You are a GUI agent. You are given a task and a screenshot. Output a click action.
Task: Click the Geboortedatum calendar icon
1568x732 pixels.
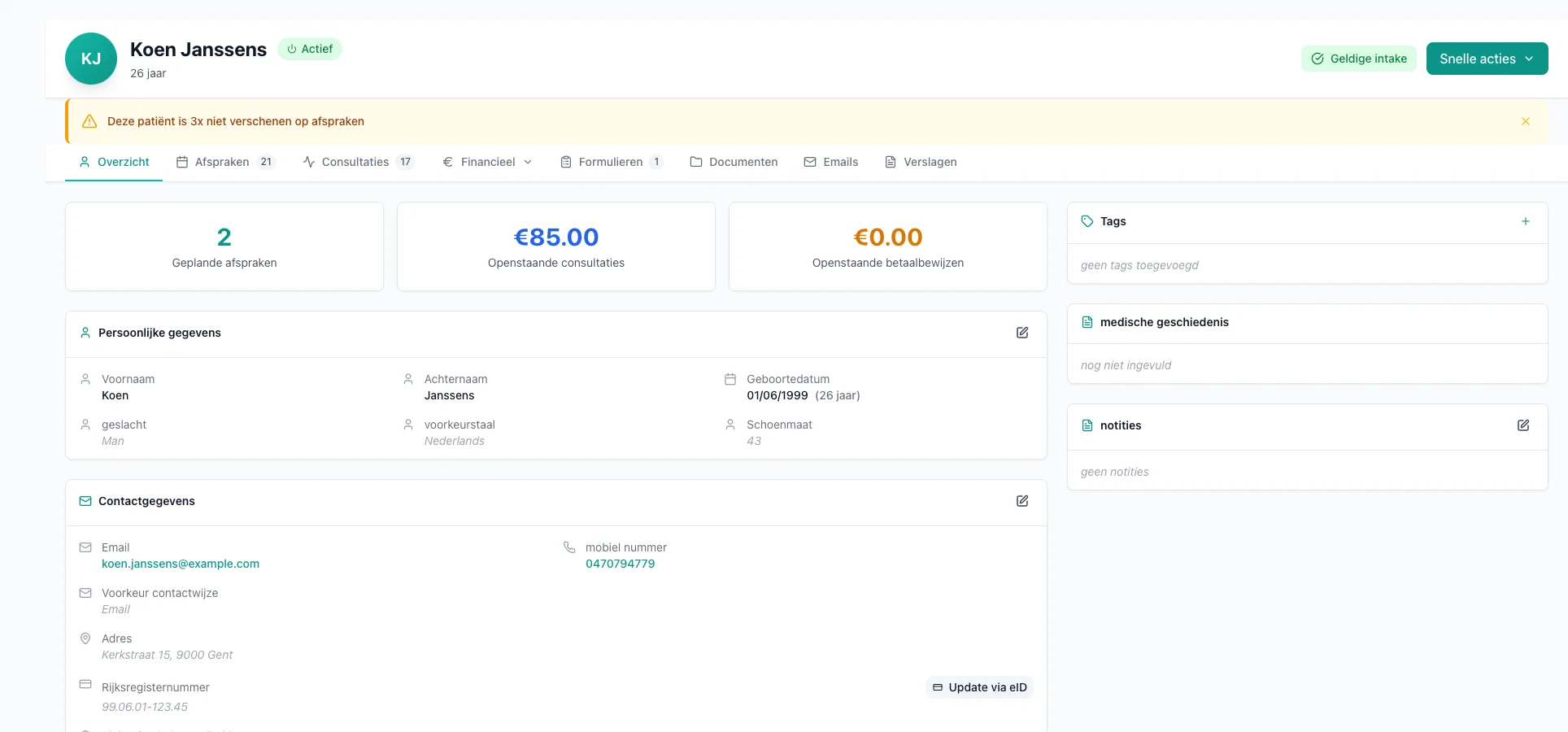click(730, 379)
